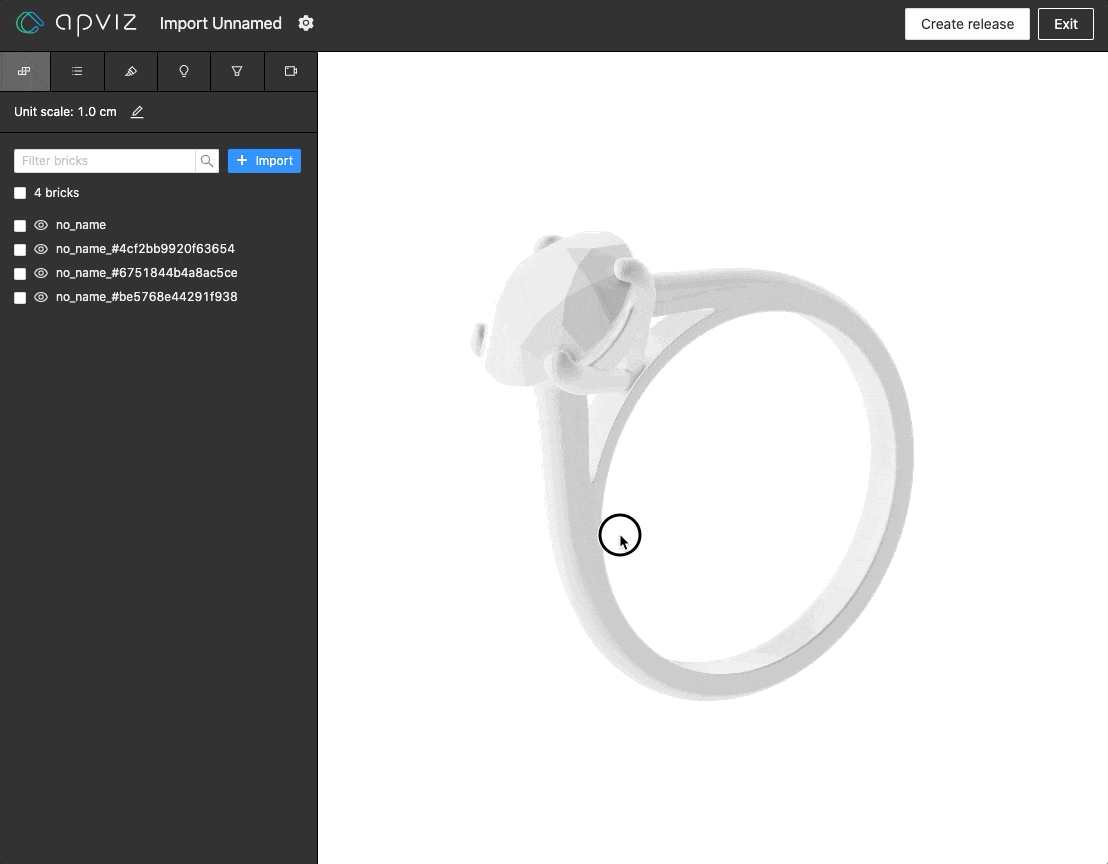Hide brick no_name_#be5768e44291f938 via eye

41,297
